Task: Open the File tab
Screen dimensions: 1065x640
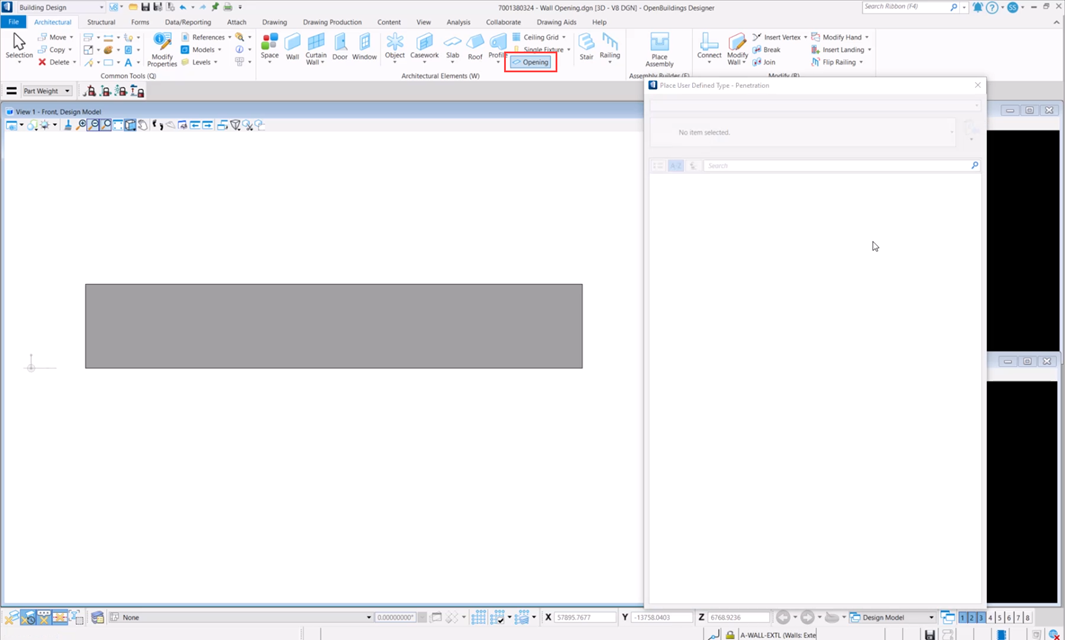Action: tap(14, 22)
